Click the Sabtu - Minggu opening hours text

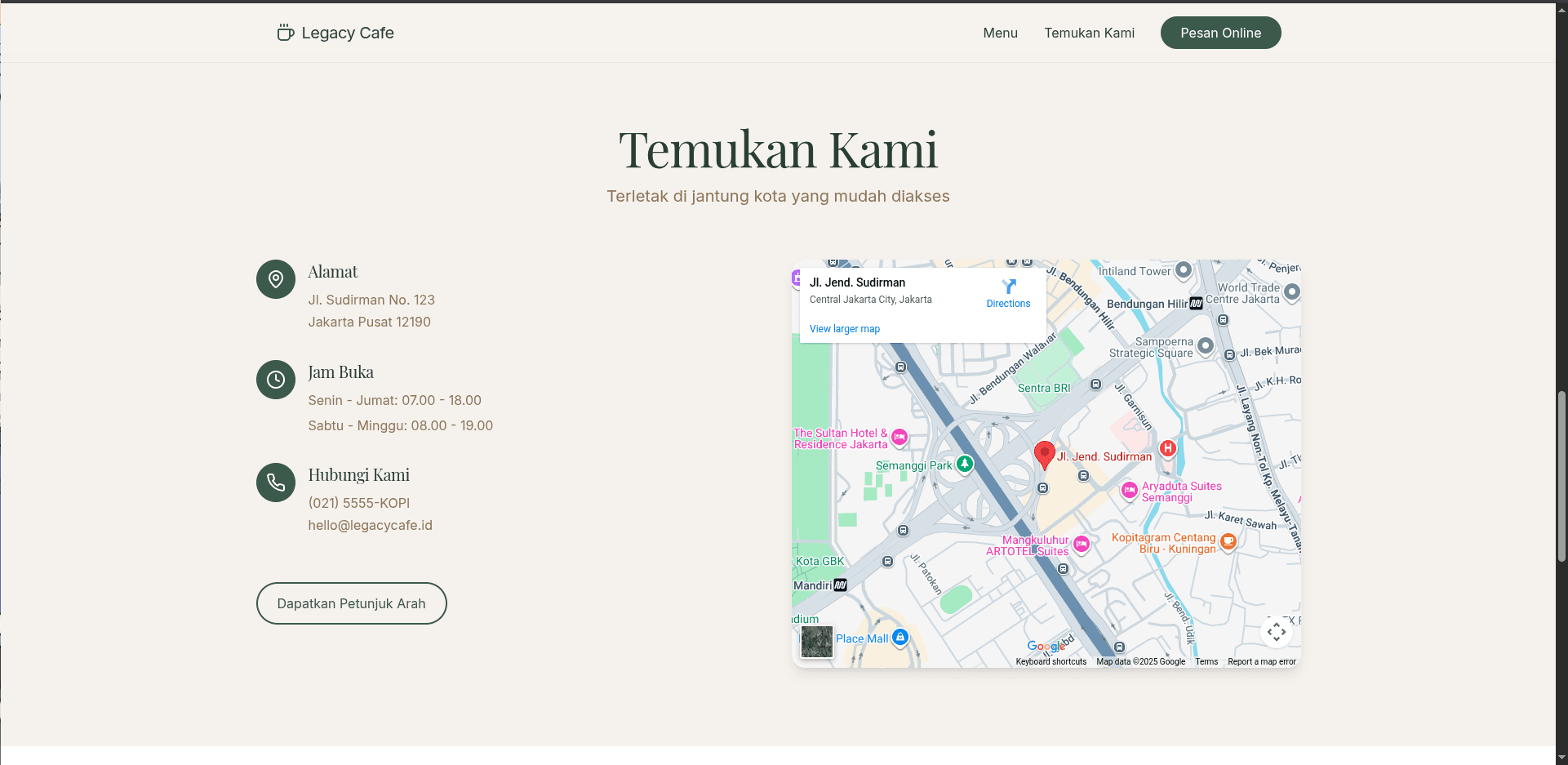[x=400, y=425]
